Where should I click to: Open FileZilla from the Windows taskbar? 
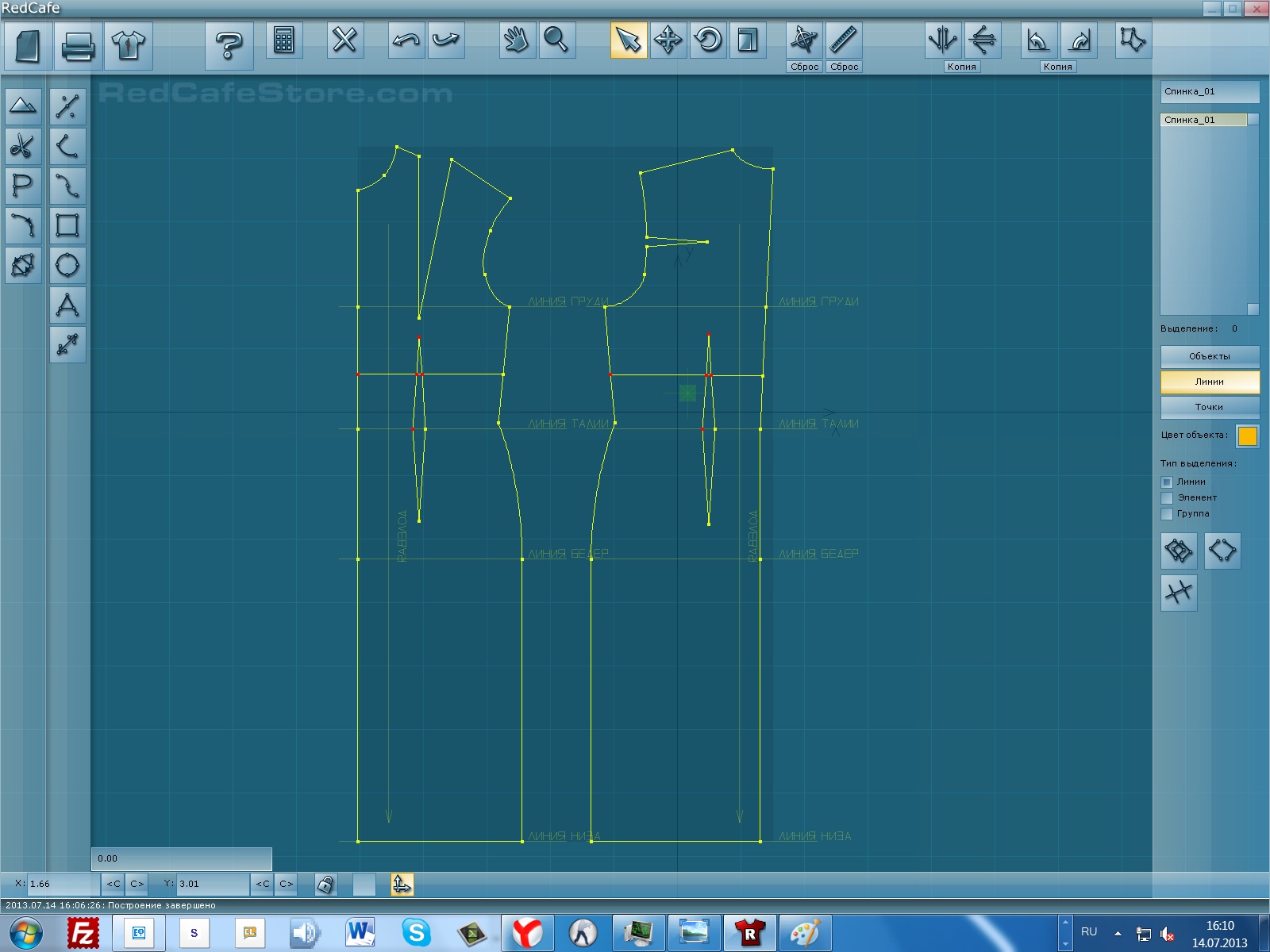[x=83, y=933]
